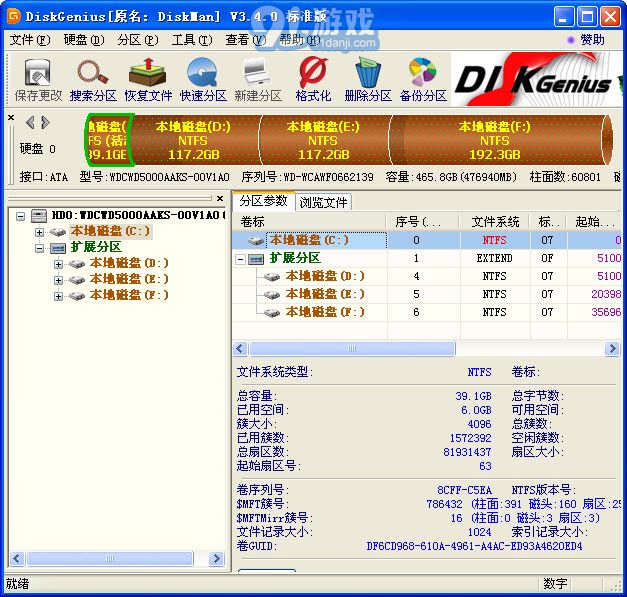627x597 pixels.
Task: Click partition table scroll right arrow
Action: coord(612,349)
